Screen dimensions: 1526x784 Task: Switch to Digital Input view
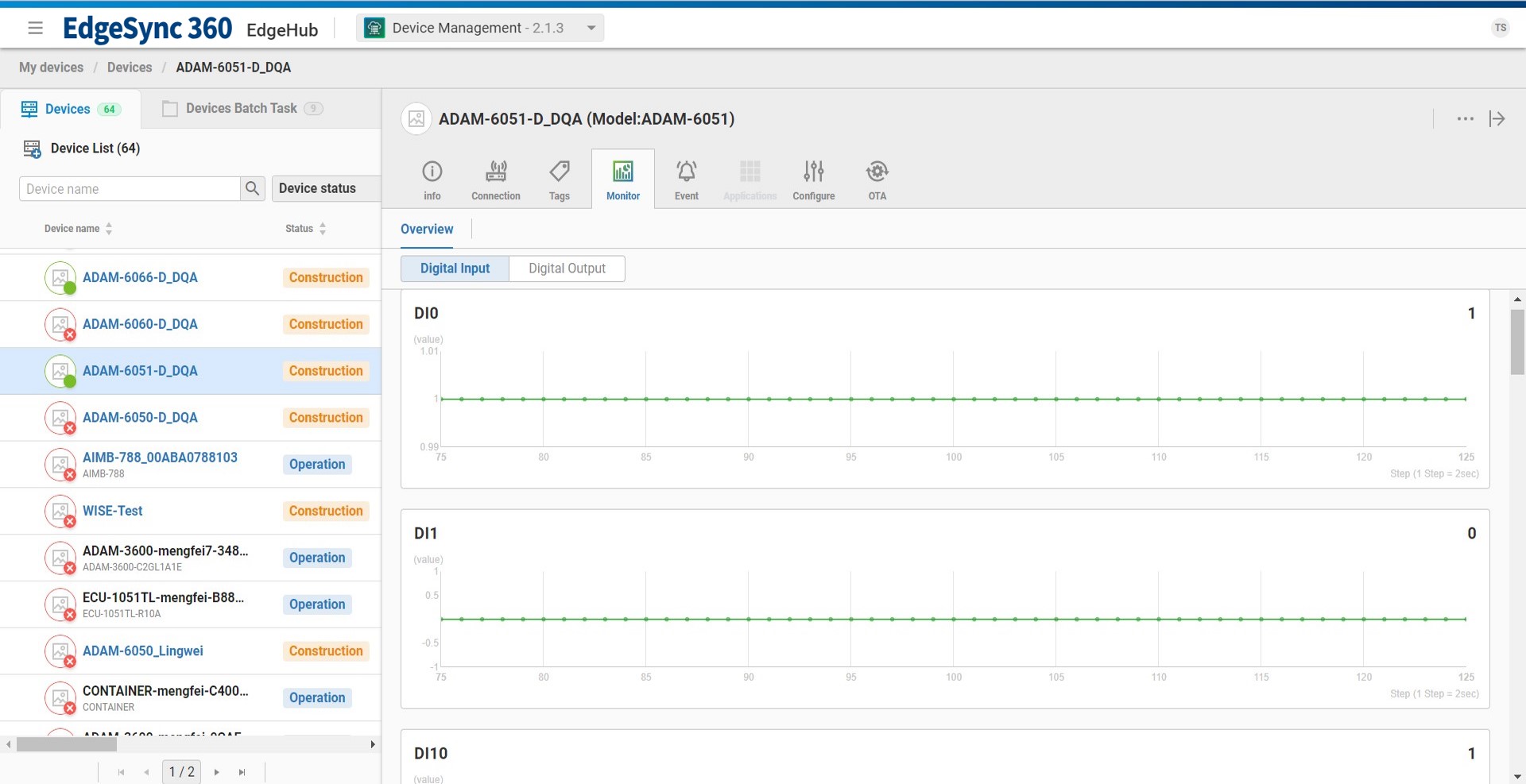[x=455, y=268]
